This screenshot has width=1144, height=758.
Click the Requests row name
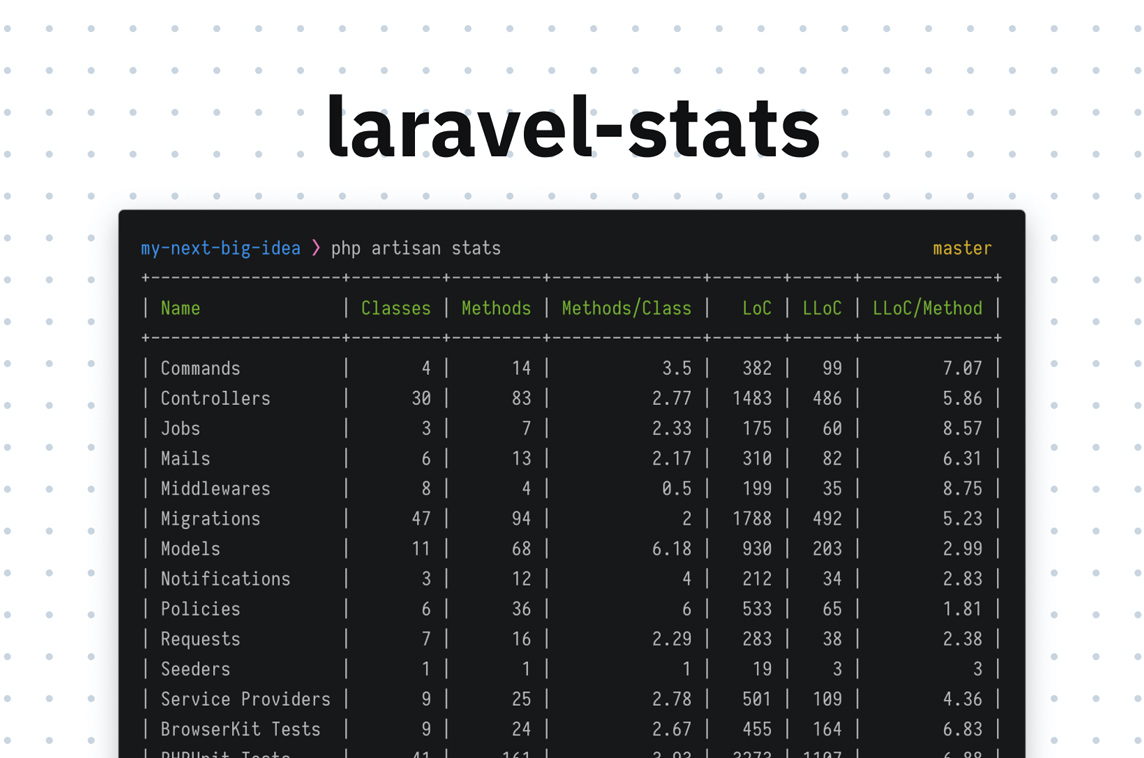(x=201, y=639)
